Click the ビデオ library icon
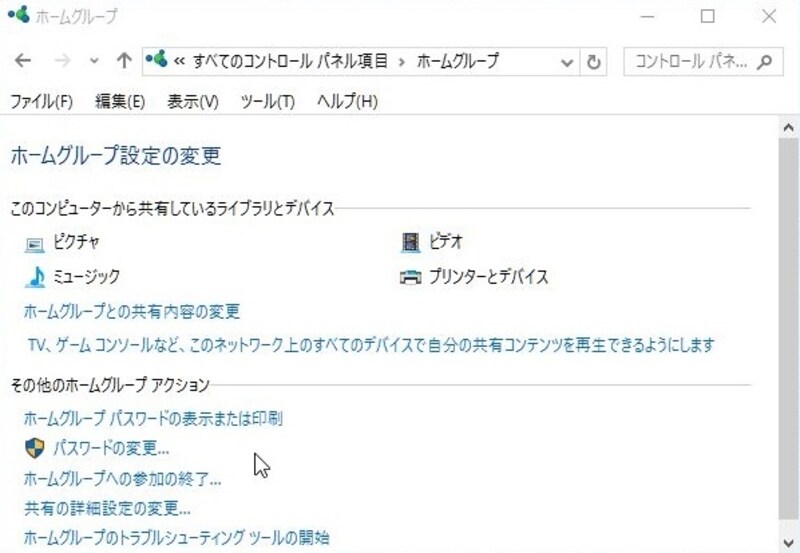The width and height of the screenshot is (800, 553). click(410, 242)
